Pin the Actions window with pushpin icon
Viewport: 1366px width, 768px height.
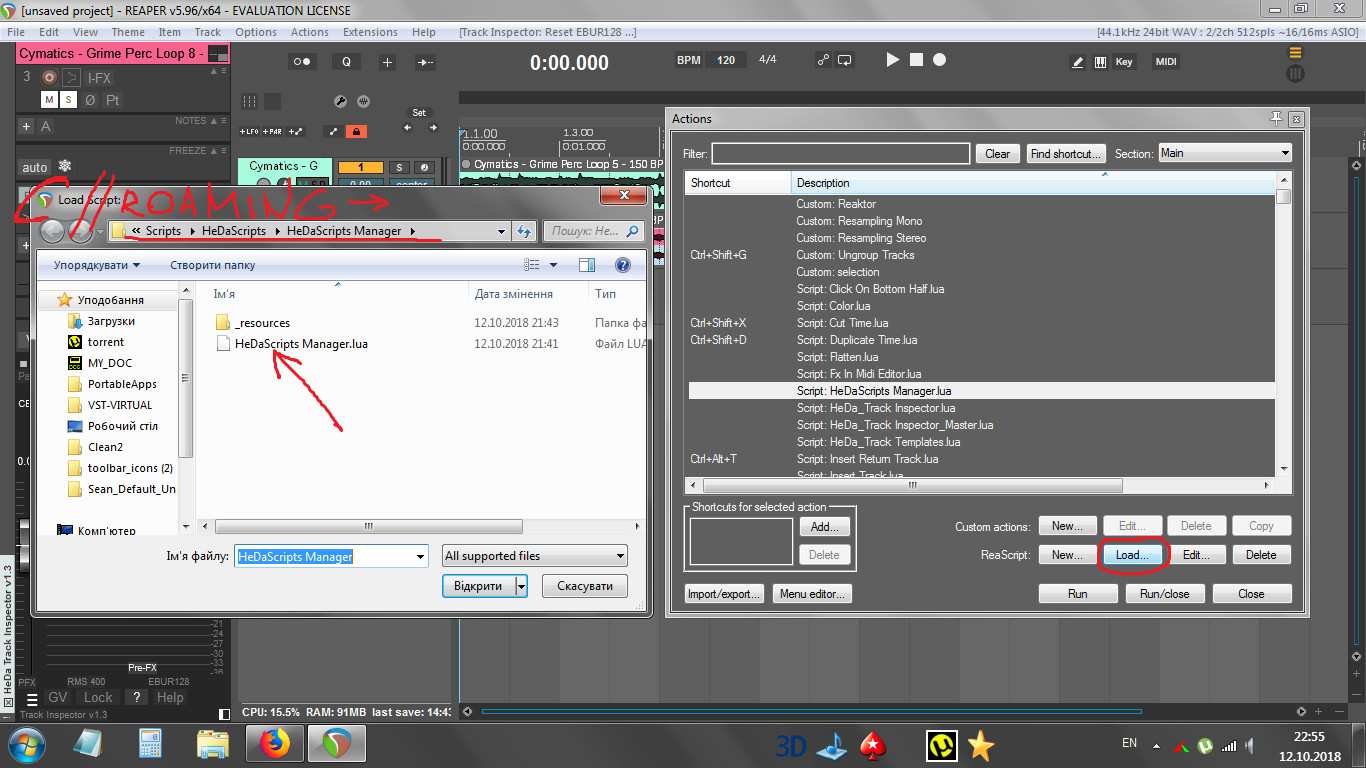[x=1277, y=118]
